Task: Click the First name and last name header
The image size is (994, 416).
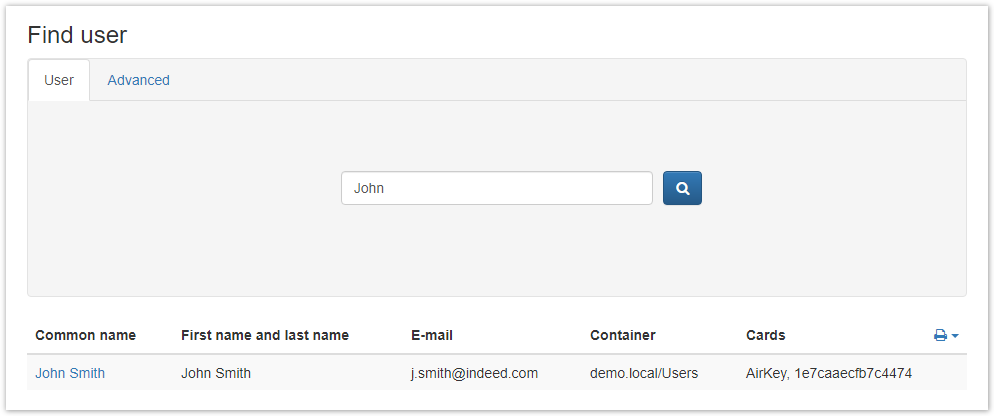Action: pyautogui.click(x=265, y=335)
